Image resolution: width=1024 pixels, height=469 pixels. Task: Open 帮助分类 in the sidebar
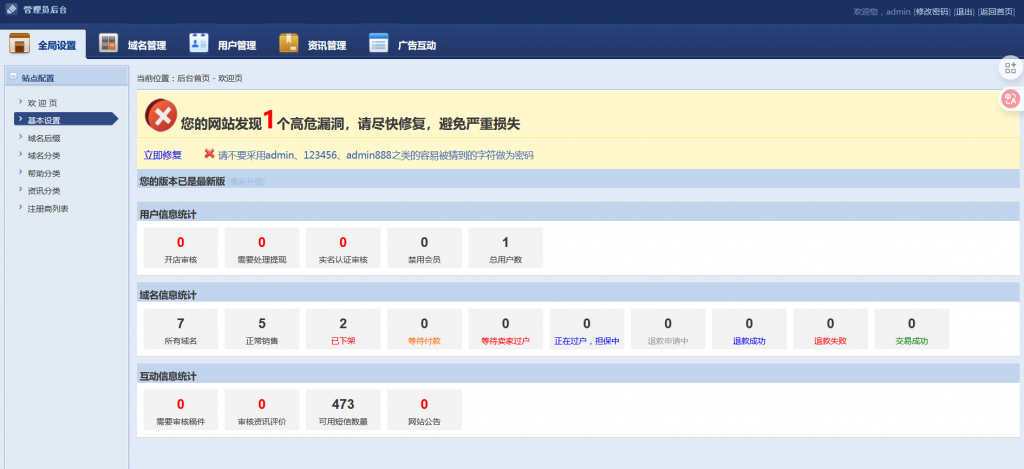pos(44,173)
